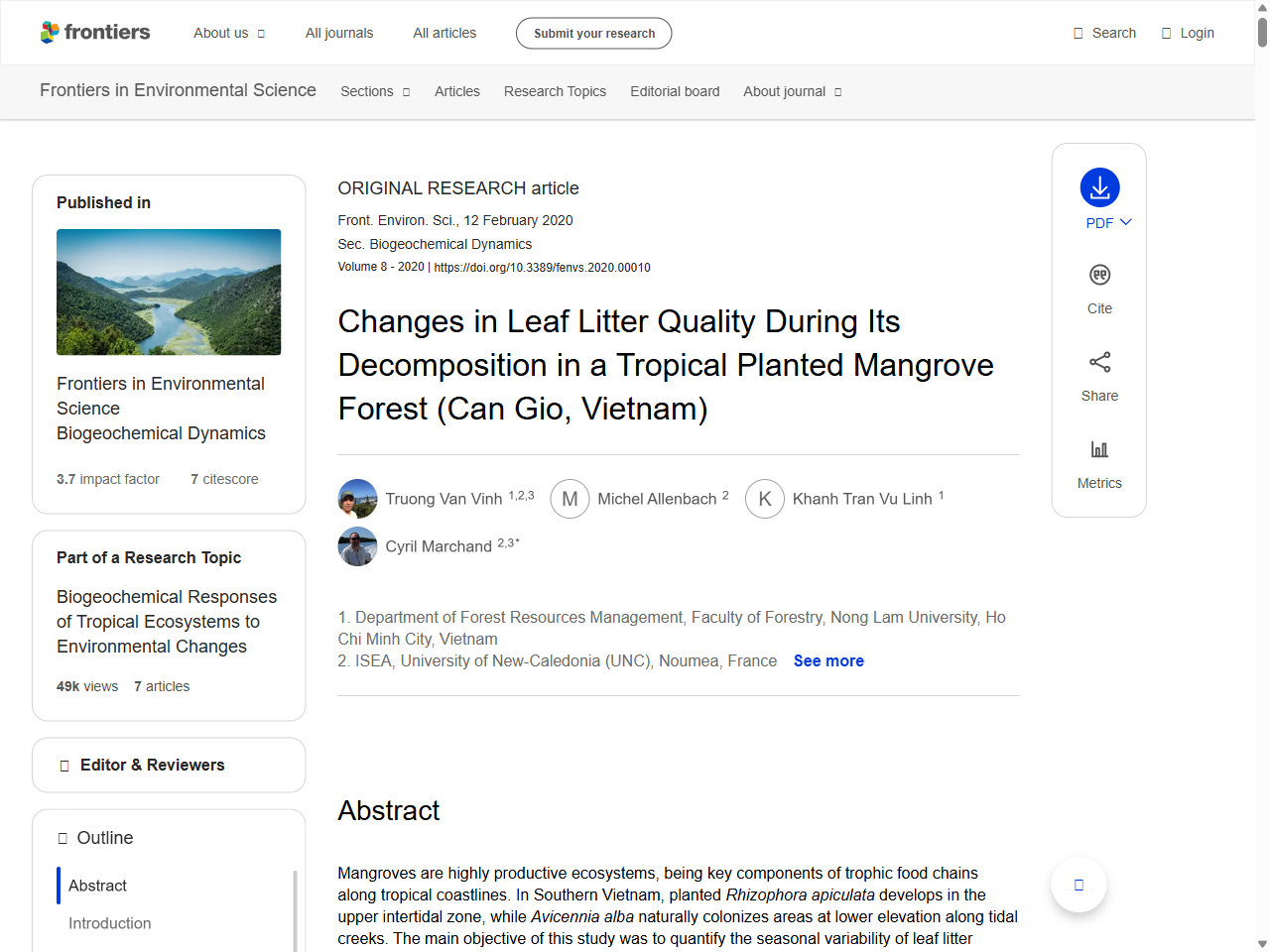Expand the About us dropdown
The width and height of the screenshot is (1270, 952).
click(229, 33)
